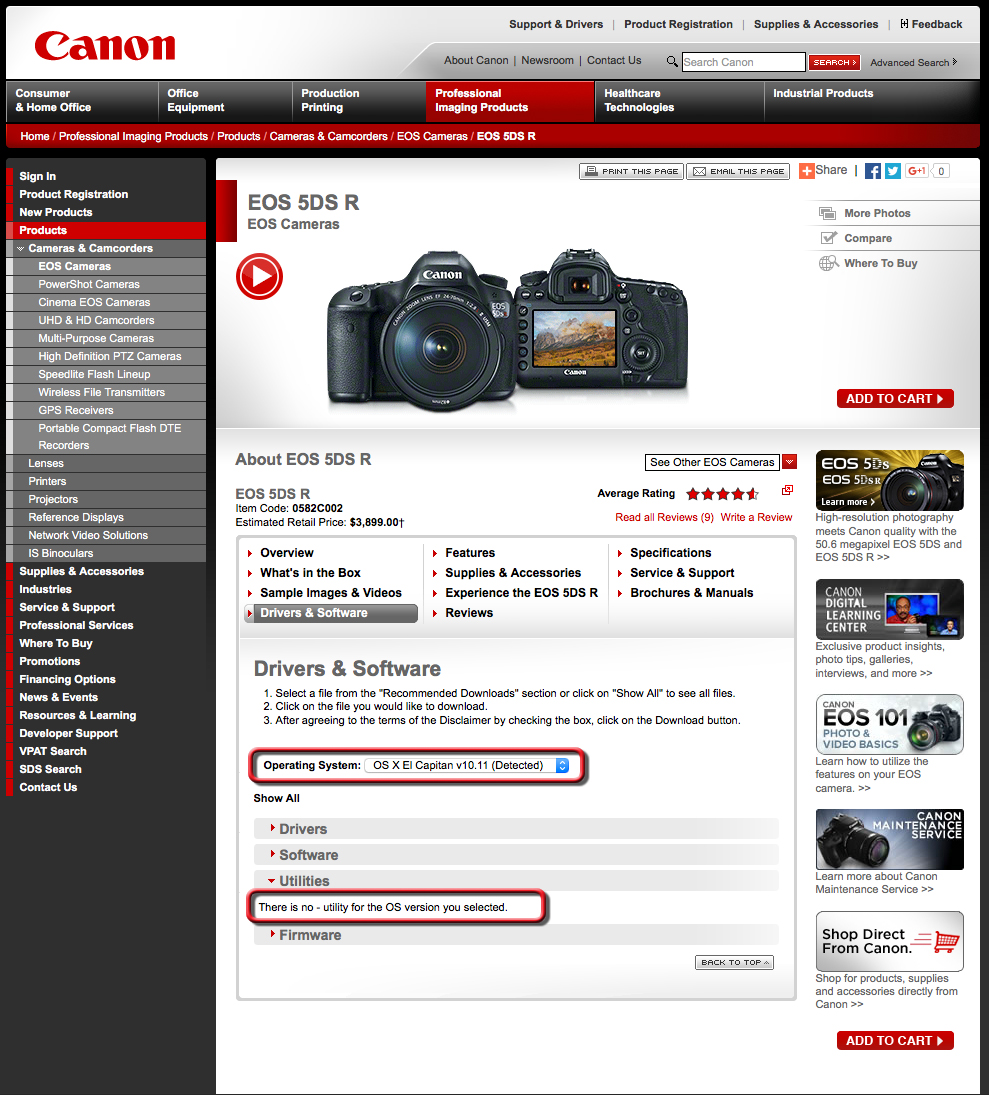Click the Canon logo
This screenshot has height=1095, width=989.
pyautogui.click(x=105, y=47)
